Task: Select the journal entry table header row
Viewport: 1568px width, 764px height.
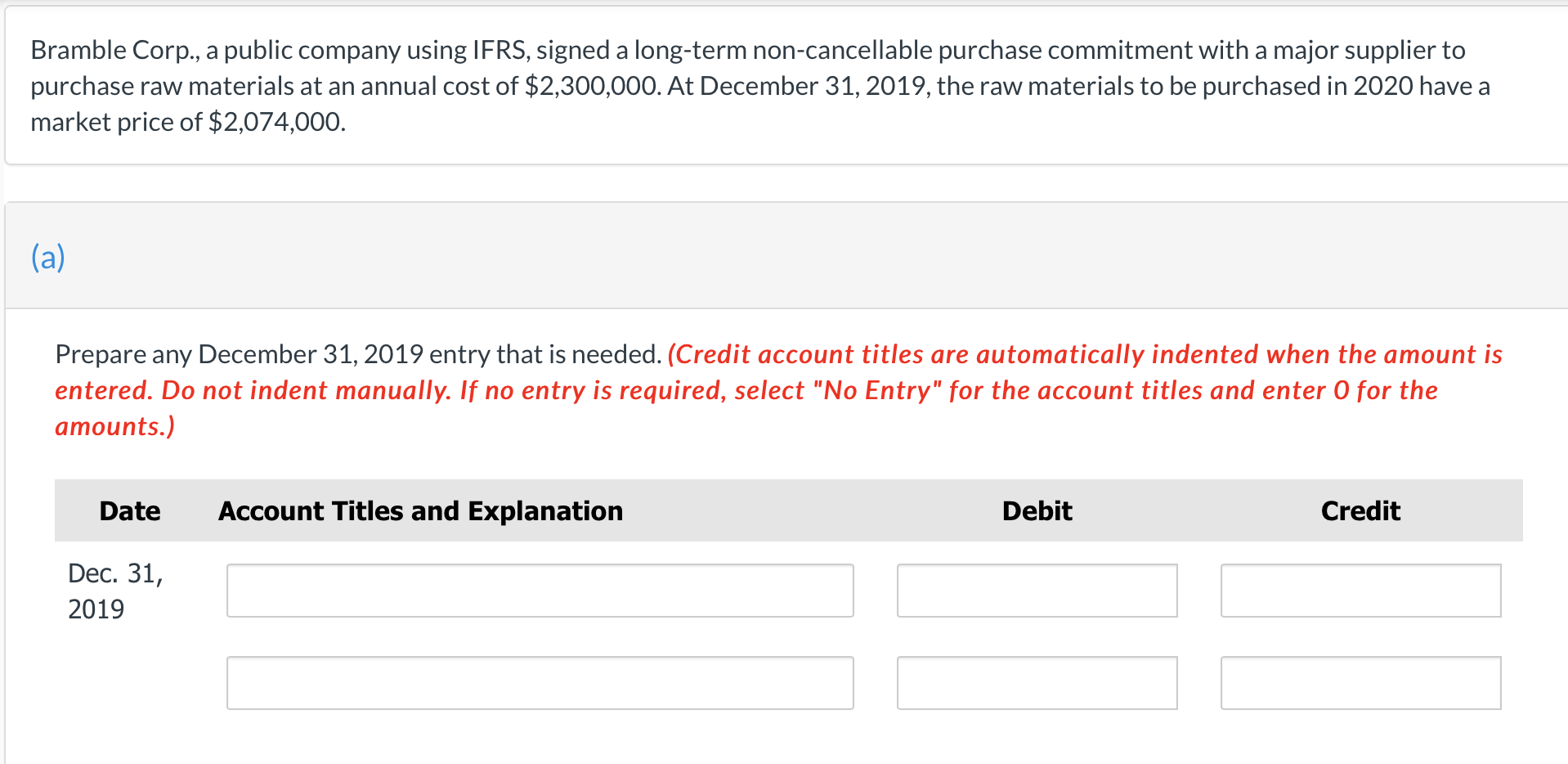Action: click(785, 510)
